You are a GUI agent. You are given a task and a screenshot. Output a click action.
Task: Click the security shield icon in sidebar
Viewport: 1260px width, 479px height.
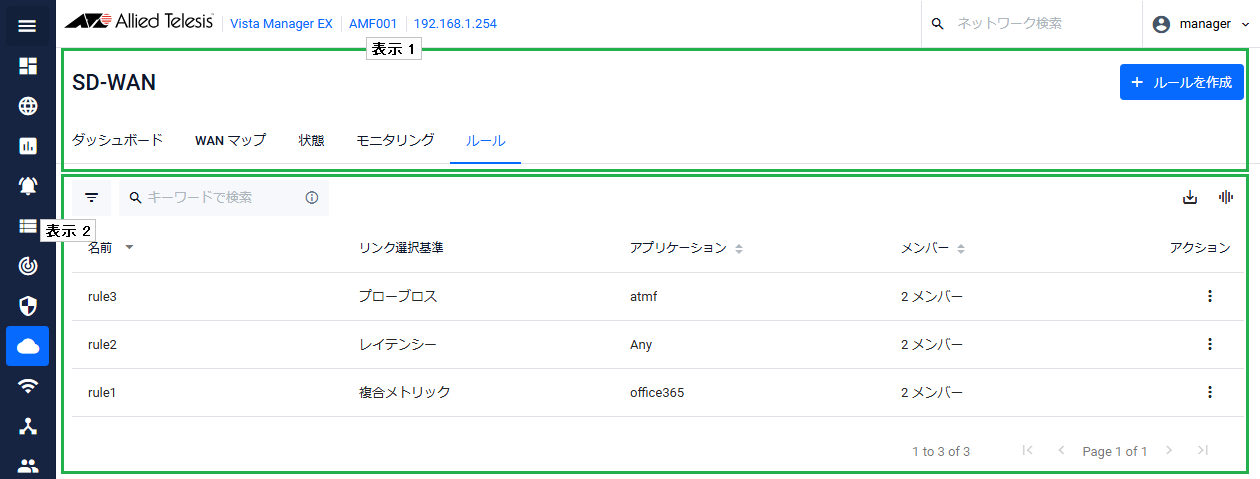click(x=28, y=306)
